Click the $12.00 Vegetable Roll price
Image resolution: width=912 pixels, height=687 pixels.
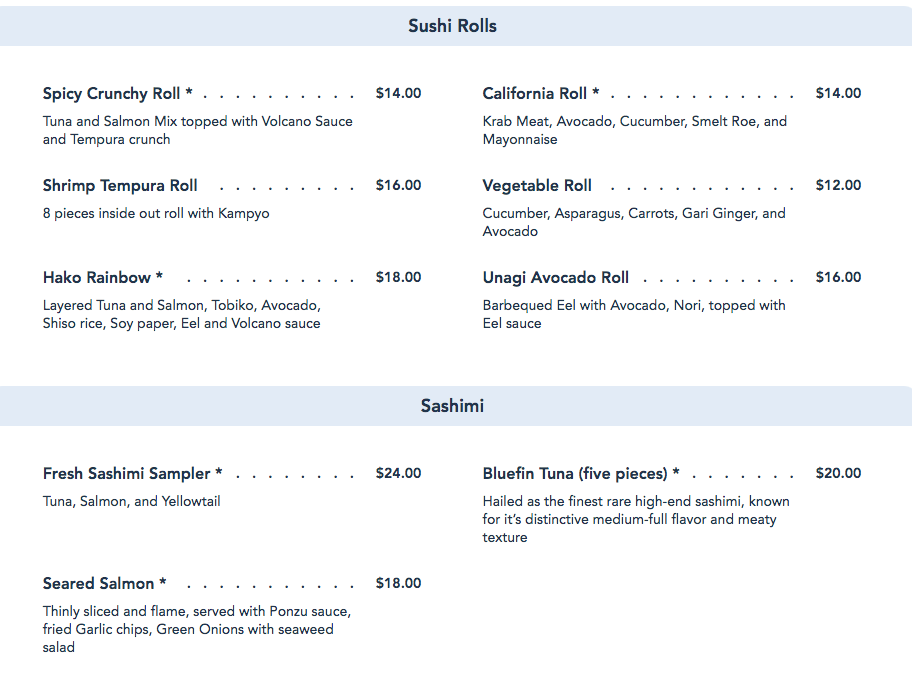(x=838, y=186)
